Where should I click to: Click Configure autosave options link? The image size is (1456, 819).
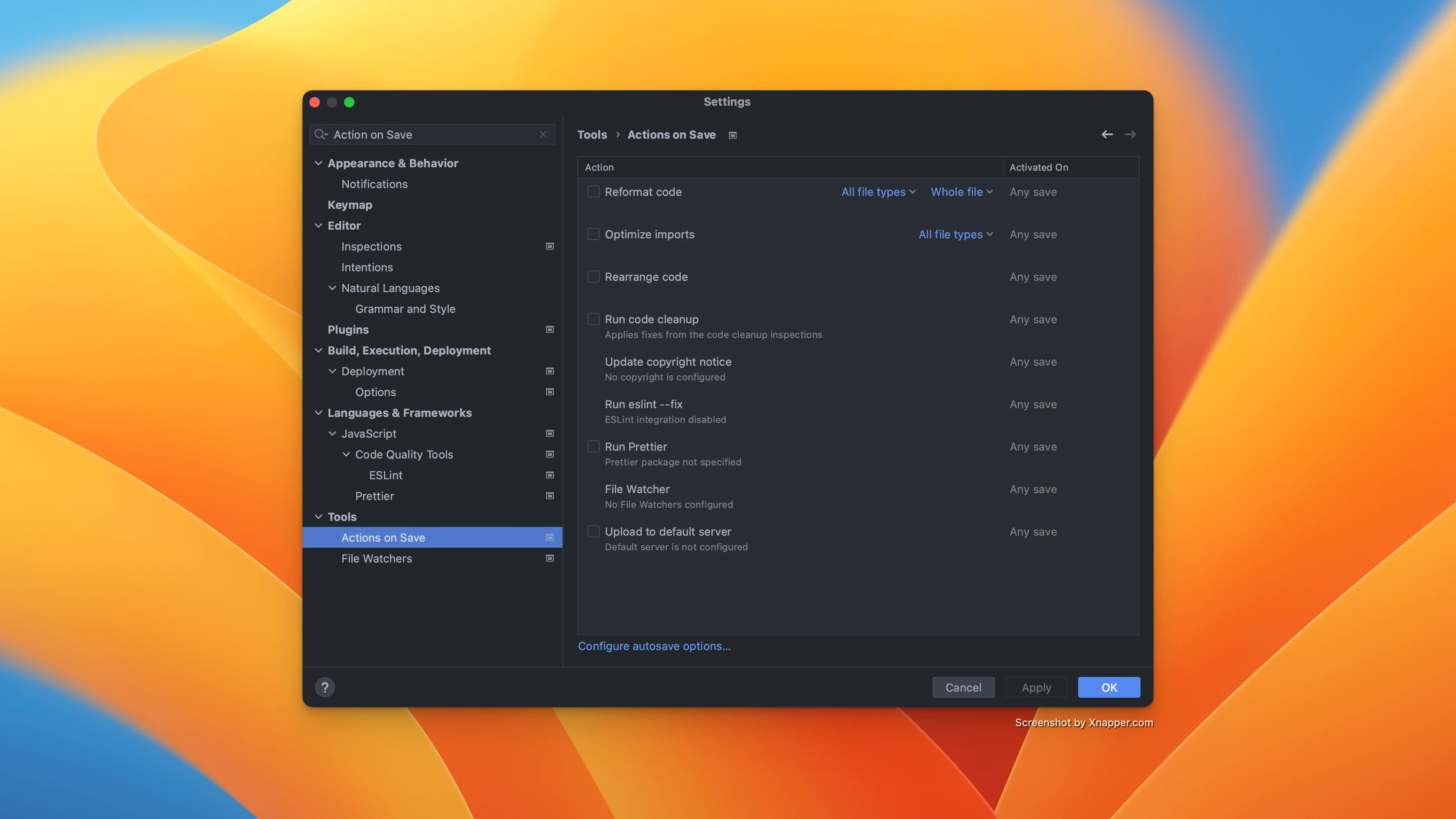[654, 646]
